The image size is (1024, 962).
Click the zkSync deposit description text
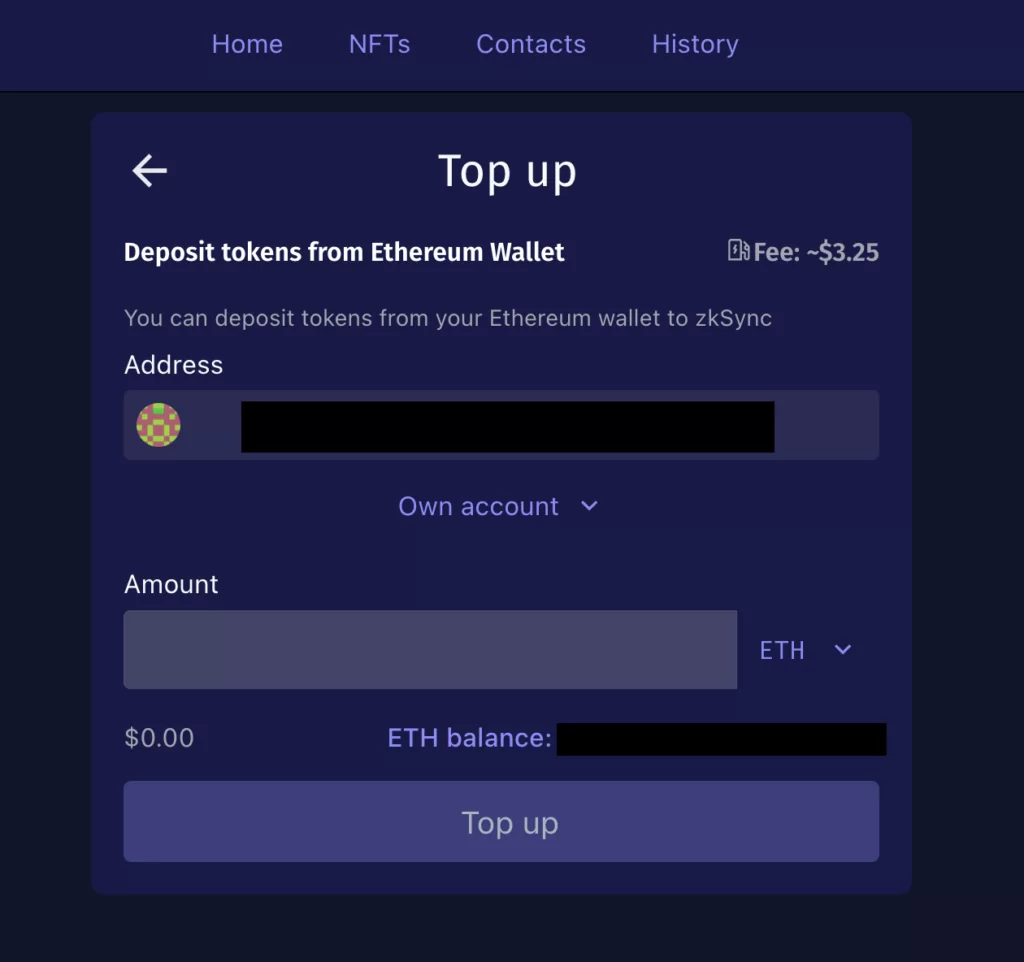(447, 318)
